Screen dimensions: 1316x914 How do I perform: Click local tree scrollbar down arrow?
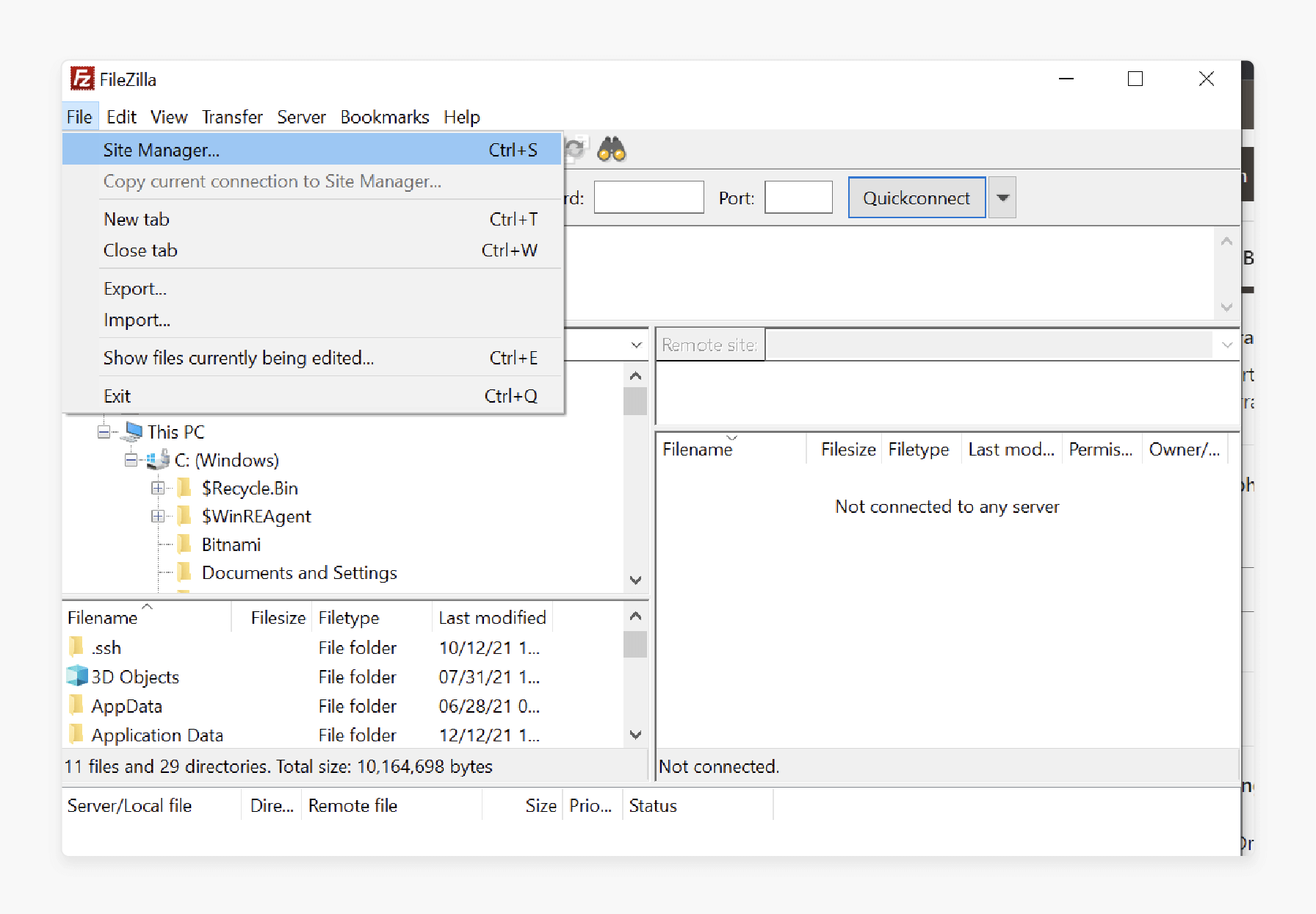636,580
